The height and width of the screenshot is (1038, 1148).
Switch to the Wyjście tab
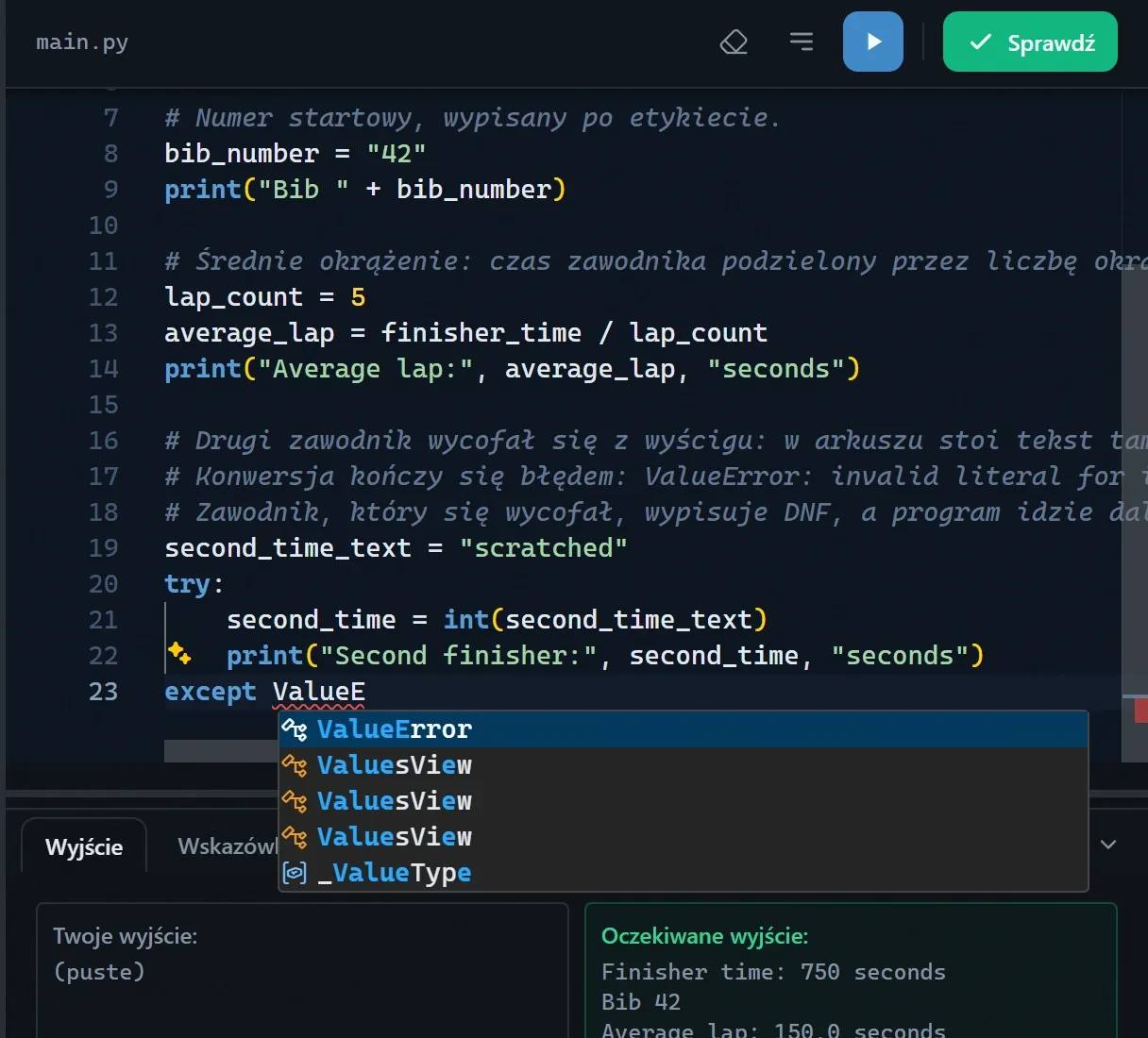point(84,846)
